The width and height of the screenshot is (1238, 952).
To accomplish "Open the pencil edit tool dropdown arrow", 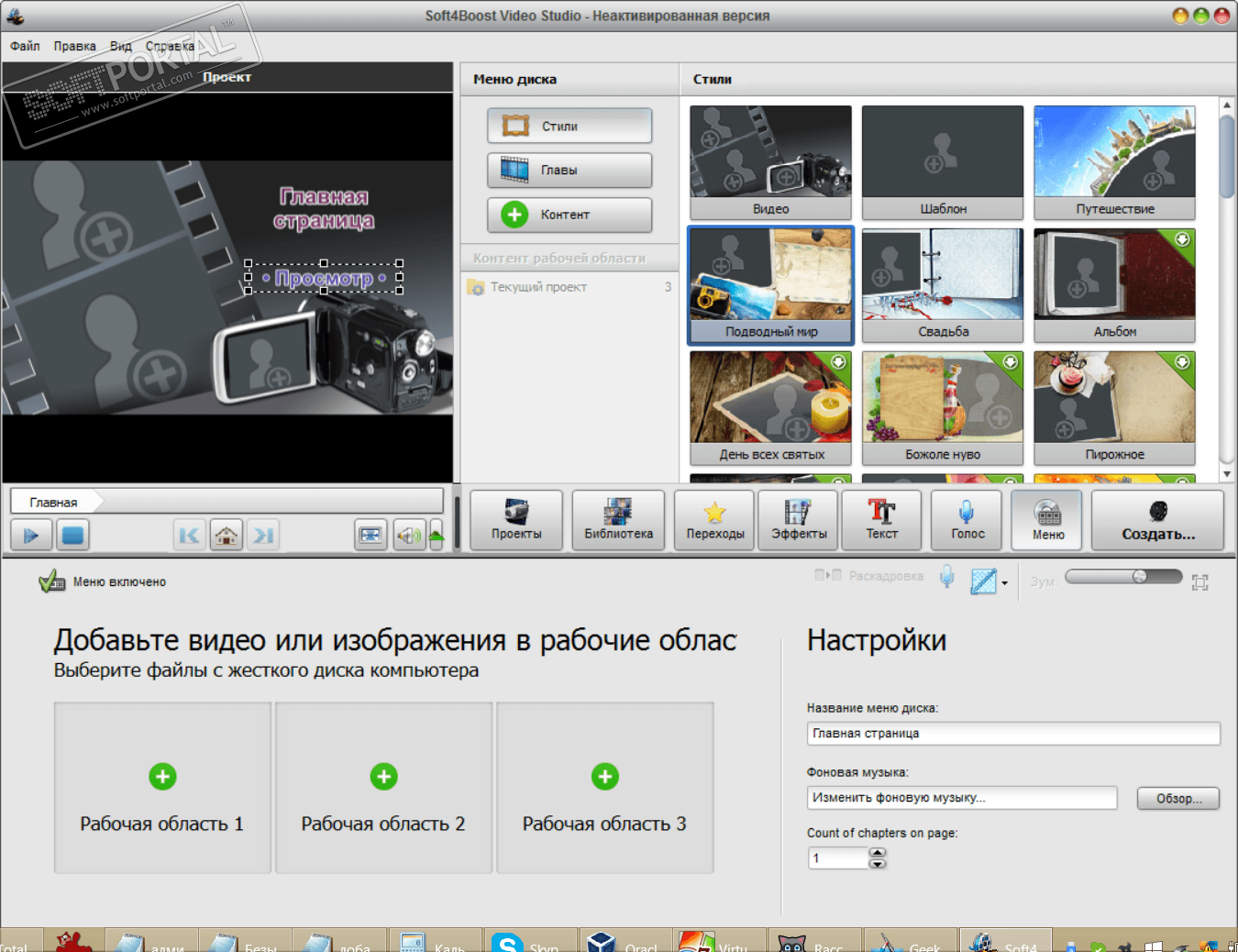I will click(1005, 582).
